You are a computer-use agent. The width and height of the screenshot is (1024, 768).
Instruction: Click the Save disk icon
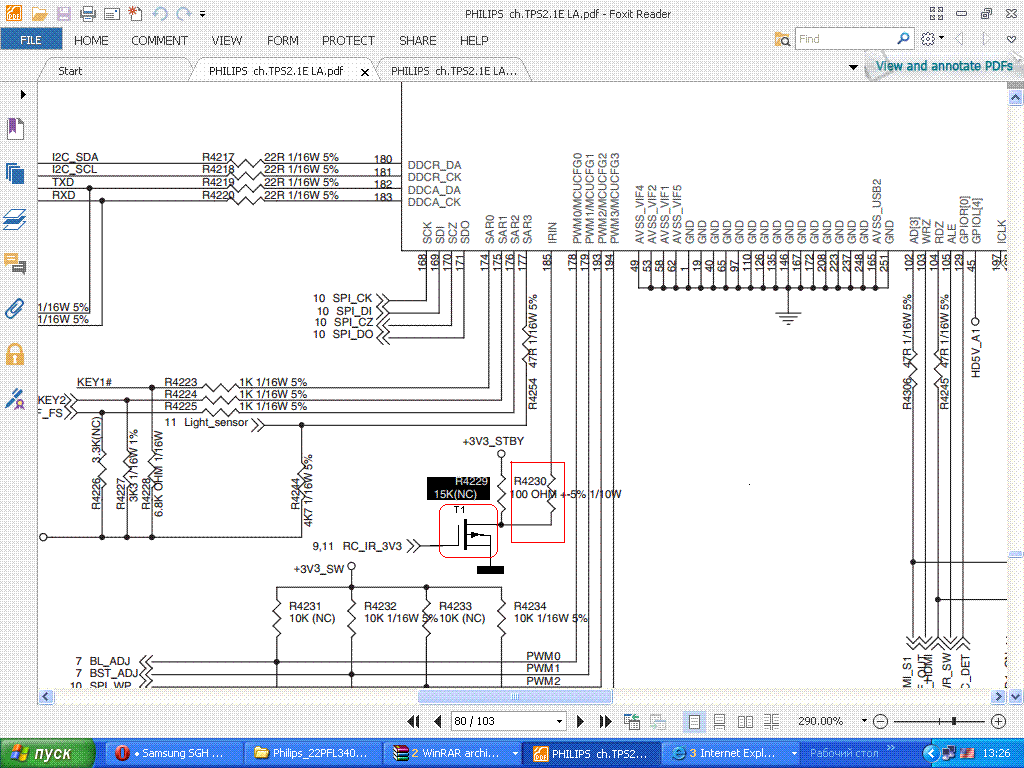click(x=63, y=13)
